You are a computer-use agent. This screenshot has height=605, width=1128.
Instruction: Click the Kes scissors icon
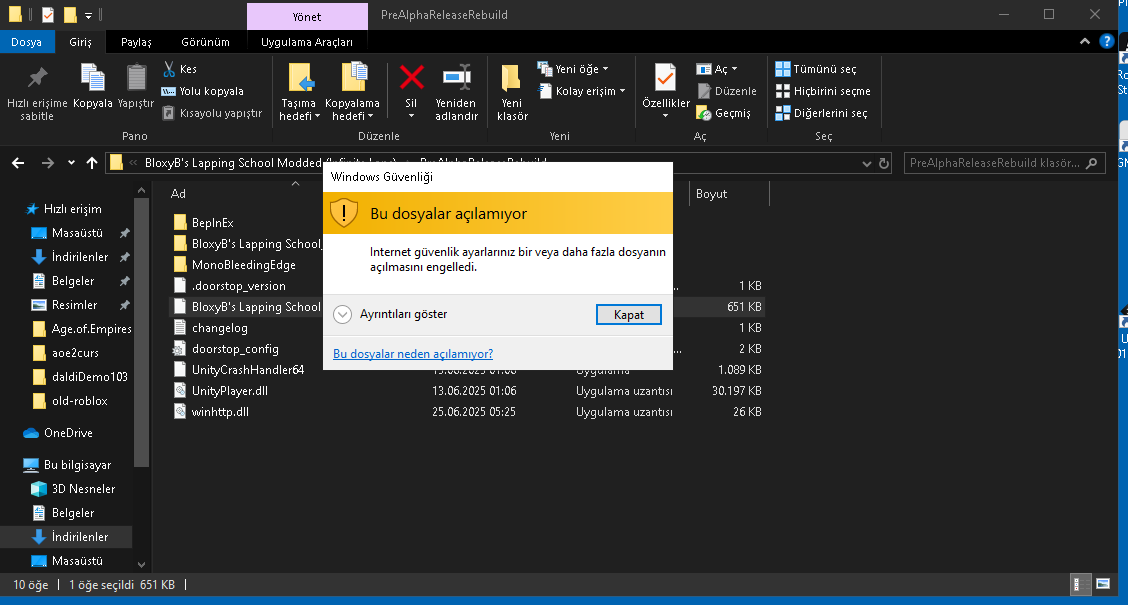pos(169,69)
